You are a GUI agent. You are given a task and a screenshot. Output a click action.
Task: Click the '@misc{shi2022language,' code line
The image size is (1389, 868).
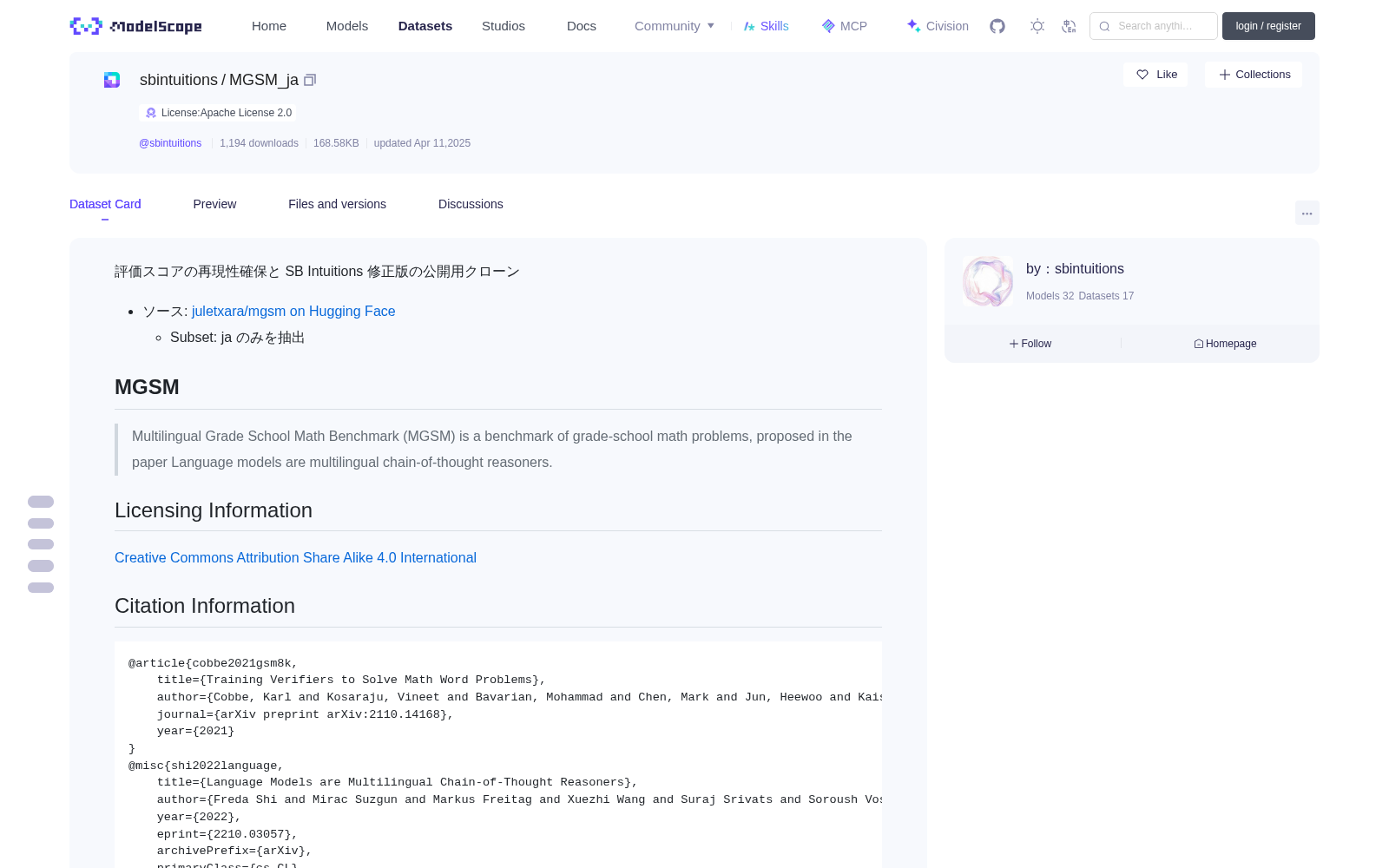[x=207, y=766]
